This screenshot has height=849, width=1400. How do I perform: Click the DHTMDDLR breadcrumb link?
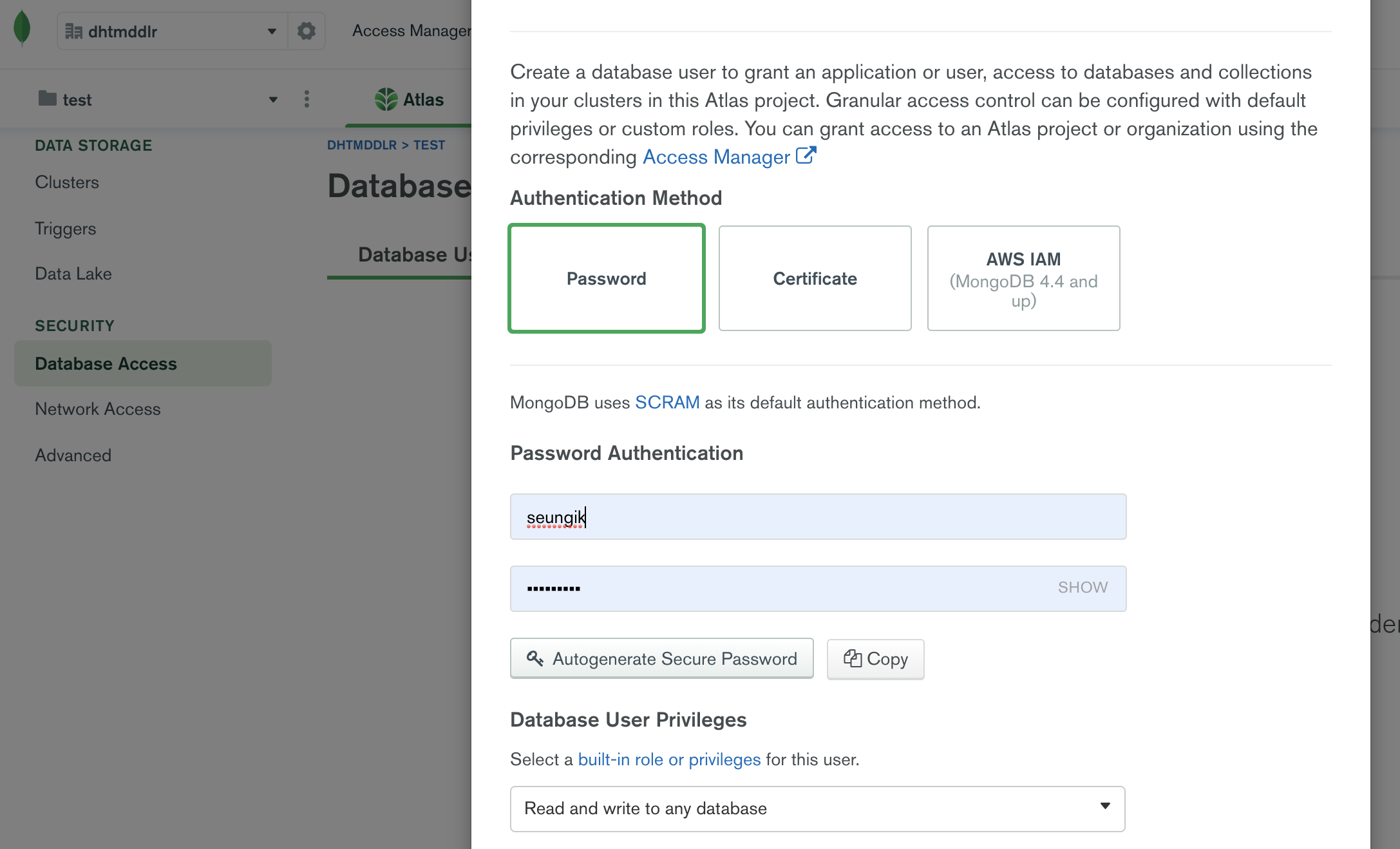(362, 145)
